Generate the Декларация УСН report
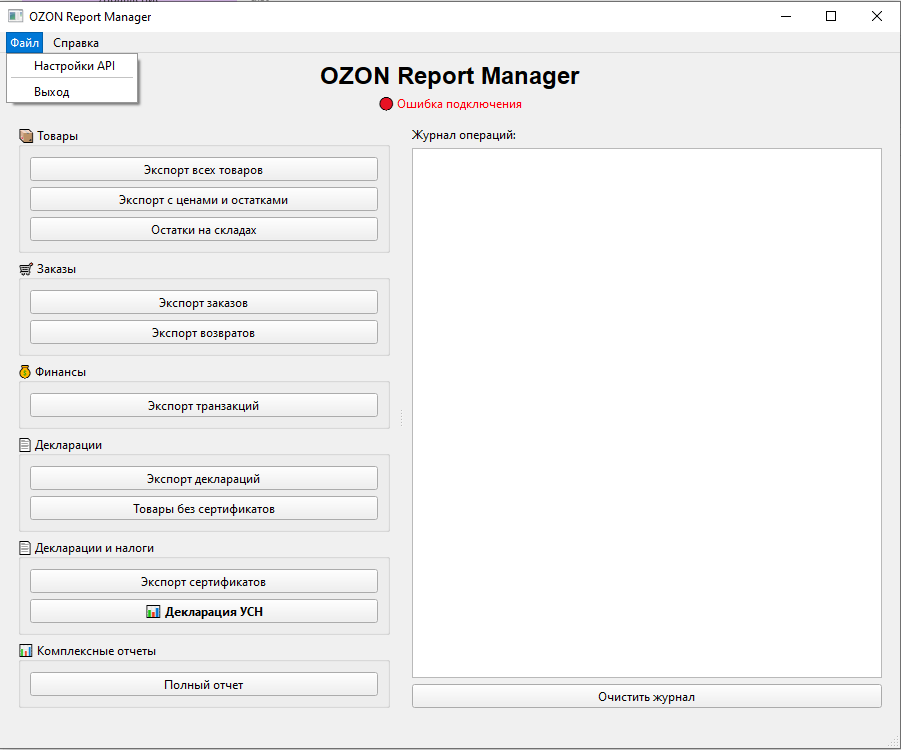Screen dimensions: 901x750 pyautogui.click(x=204, y=611)
